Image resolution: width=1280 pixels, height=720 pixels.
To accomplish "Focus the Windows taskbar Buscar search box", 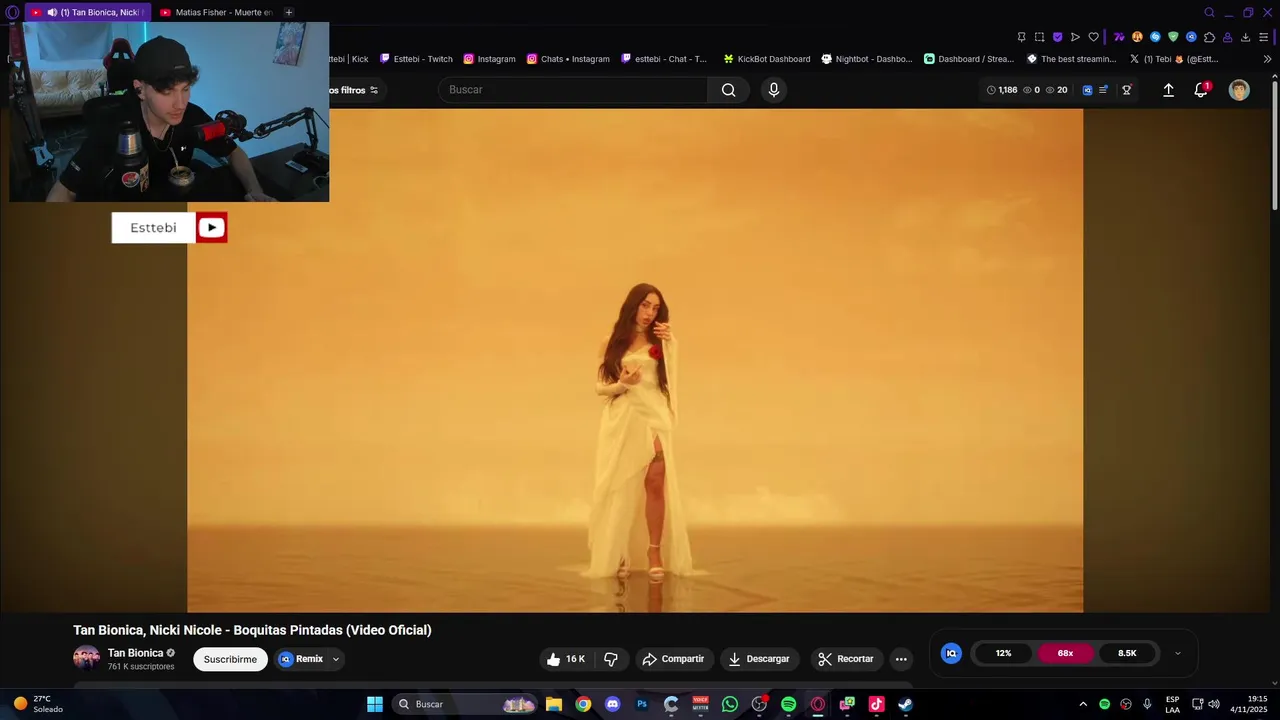I will pyautogui.click(x=466, y=704).
